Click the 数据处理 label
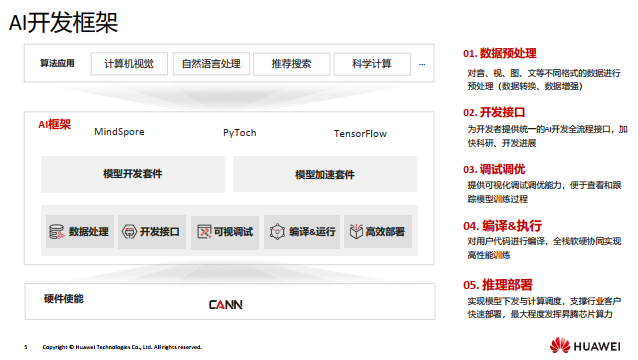 point(88,232)
